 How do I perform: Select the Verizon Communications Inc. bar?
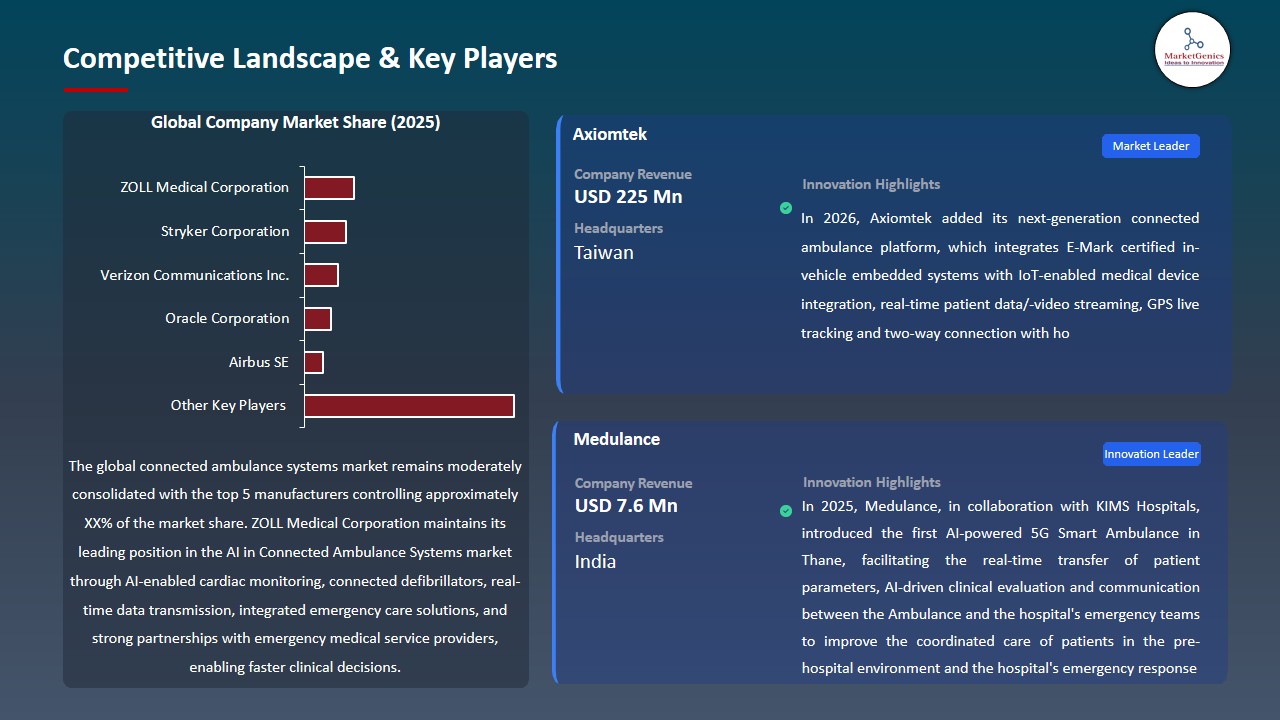point(321,275)
